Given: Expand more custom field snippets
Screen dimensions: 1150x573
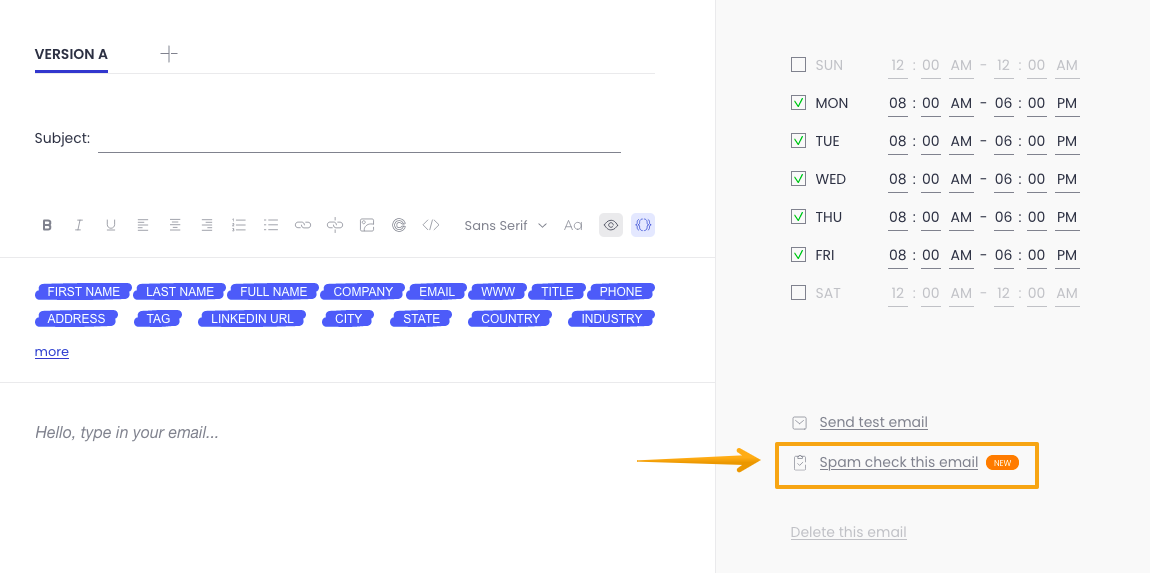Looking at the screenshot, I should click(x=52, y=352).
